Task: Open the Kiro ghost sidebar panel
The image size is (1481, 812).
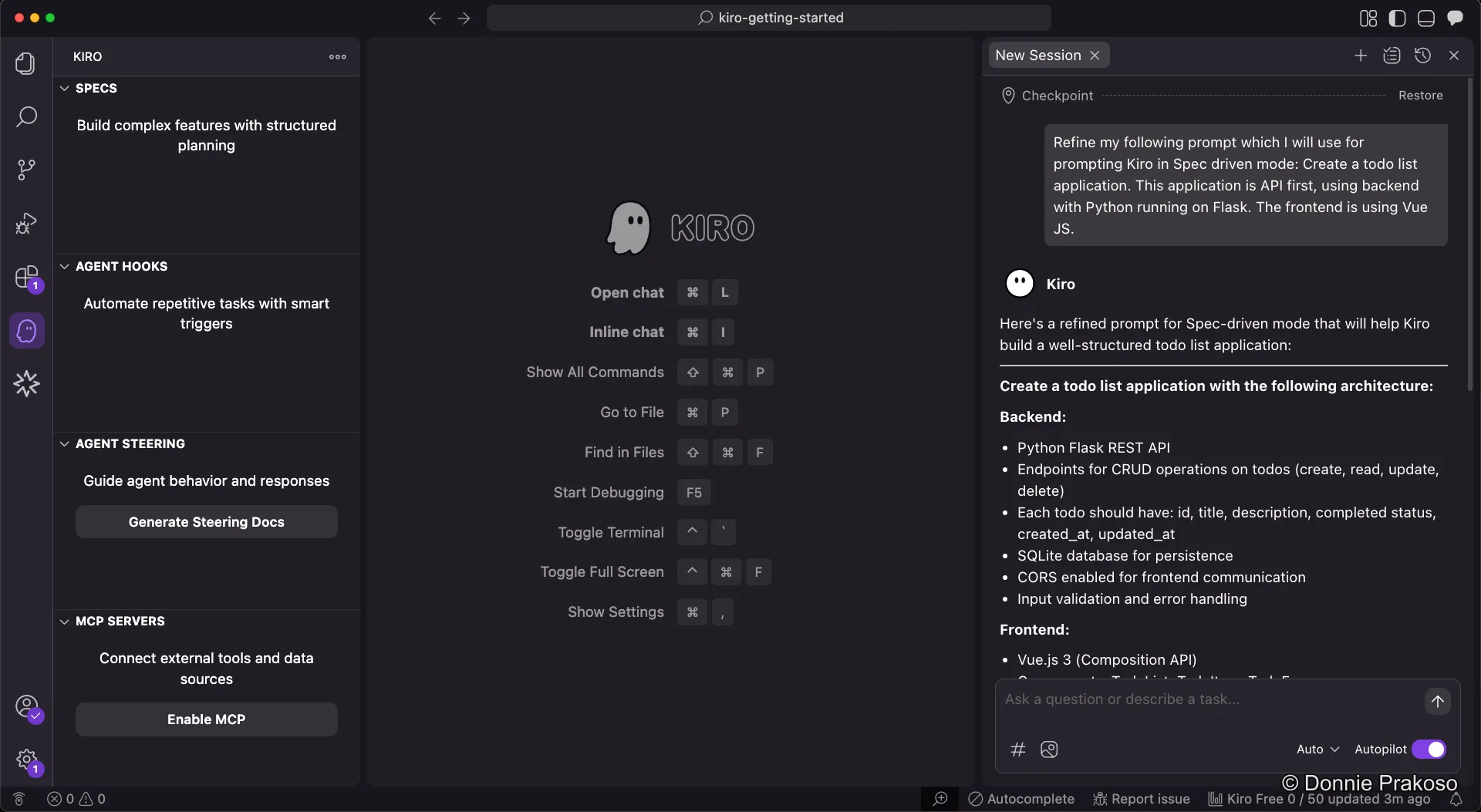Action: click(x=25, y=330)
